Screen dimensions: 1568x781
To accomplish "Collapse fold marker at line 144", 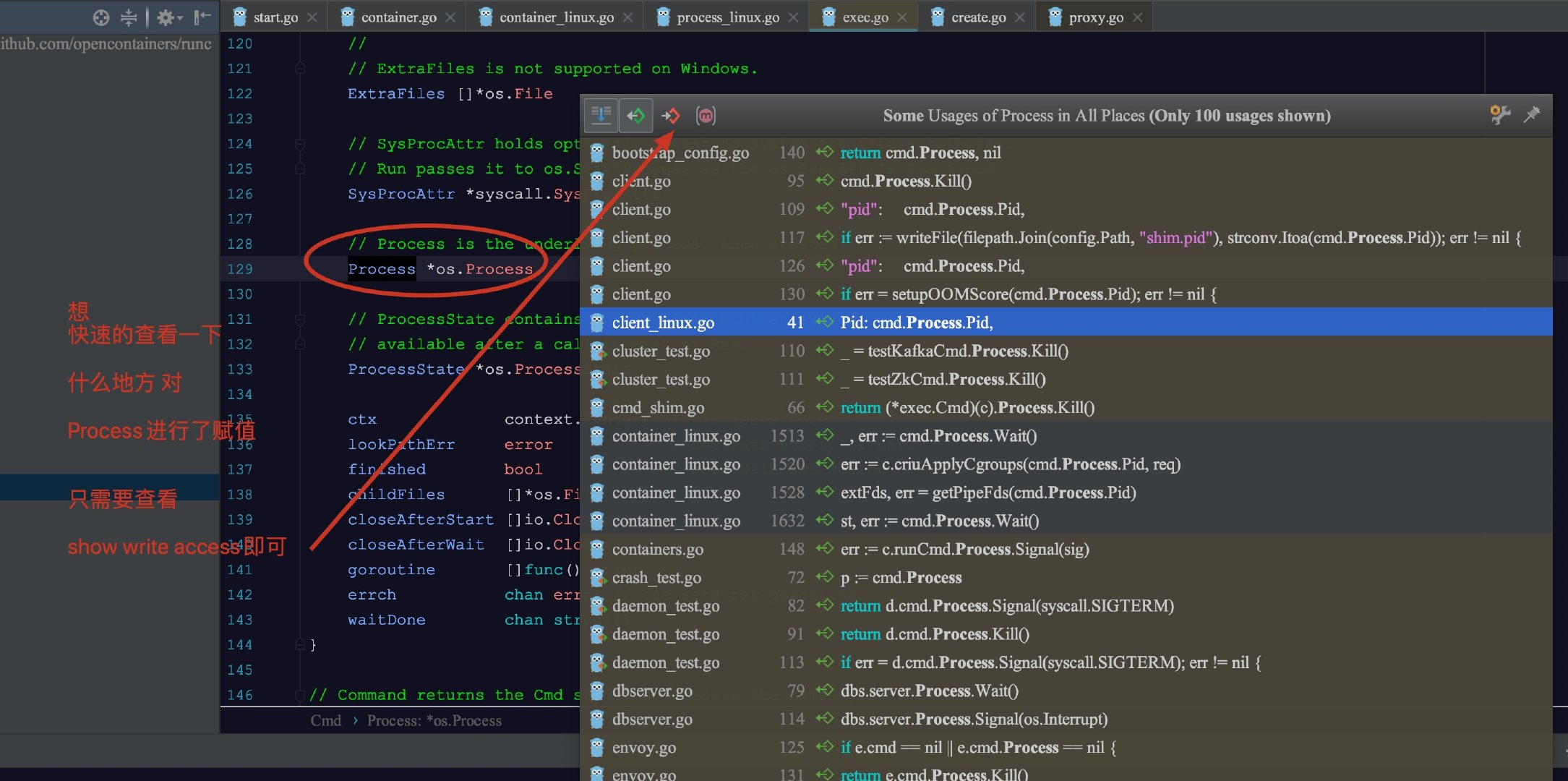I will (300, 644).
